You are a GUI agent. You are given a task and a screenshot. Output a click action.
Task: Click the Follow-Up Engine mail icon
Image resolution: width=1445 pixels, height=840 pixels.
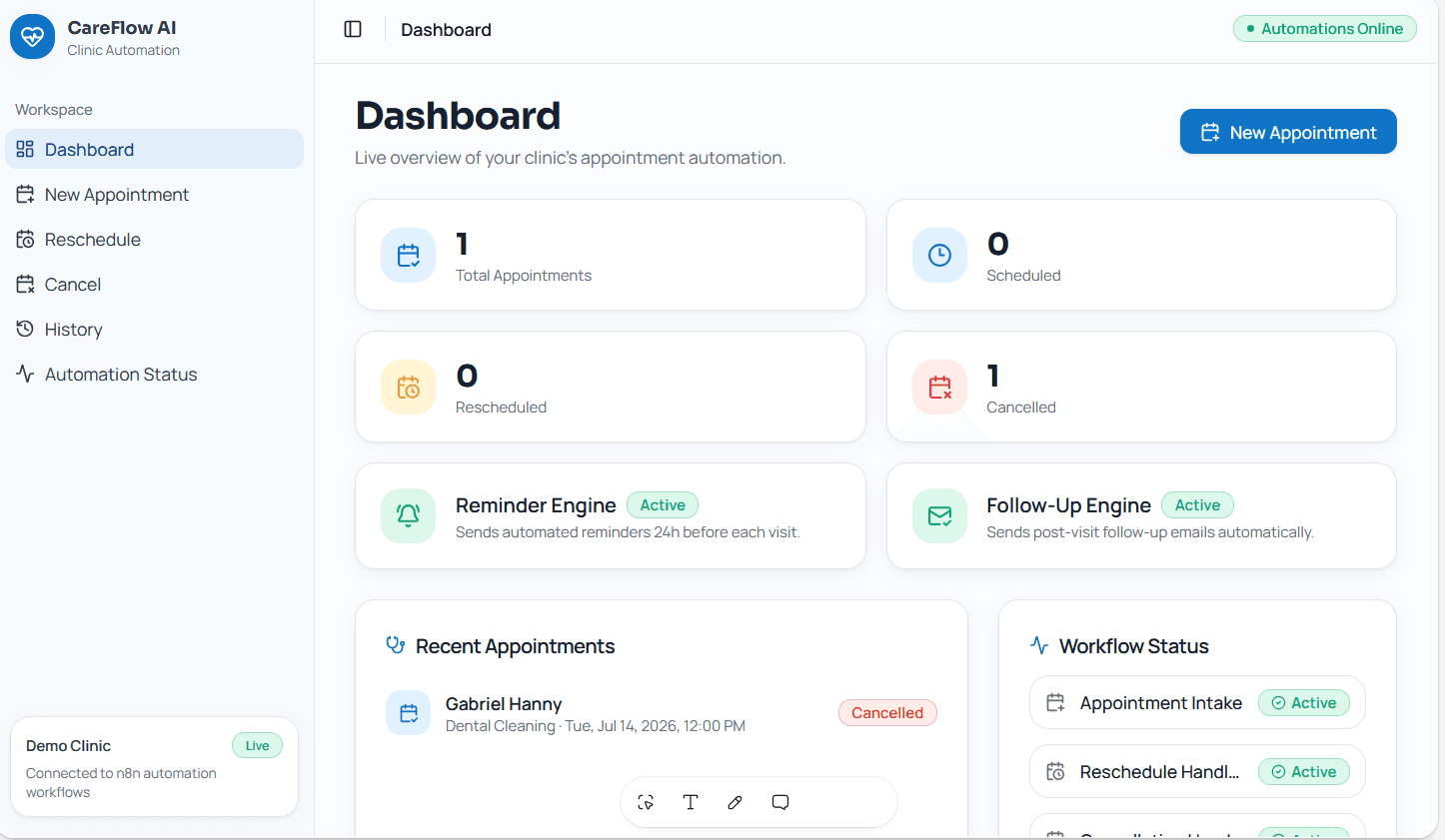(939, 515)
